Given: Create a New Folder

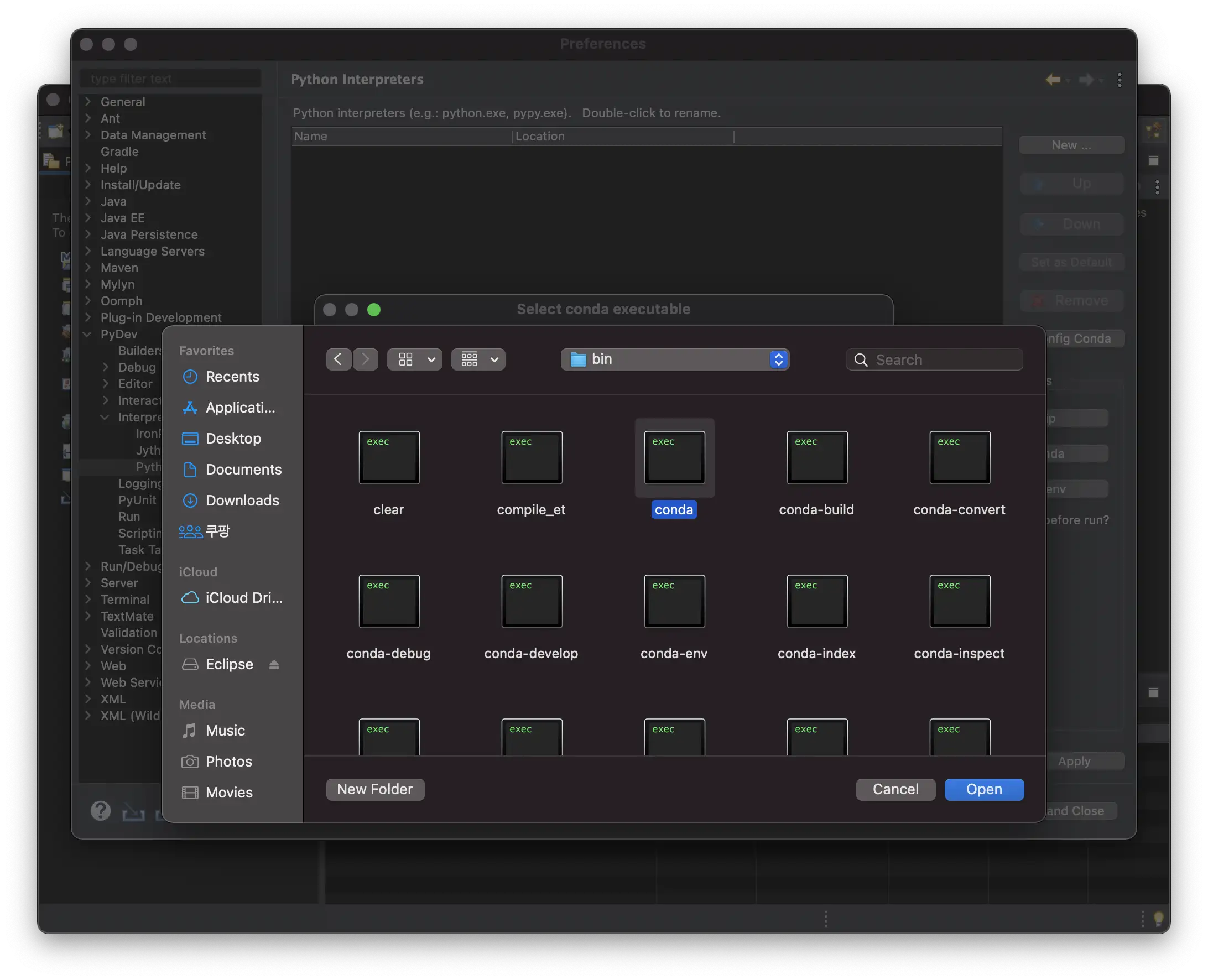Looking at the screenshot, I should 375,789.
